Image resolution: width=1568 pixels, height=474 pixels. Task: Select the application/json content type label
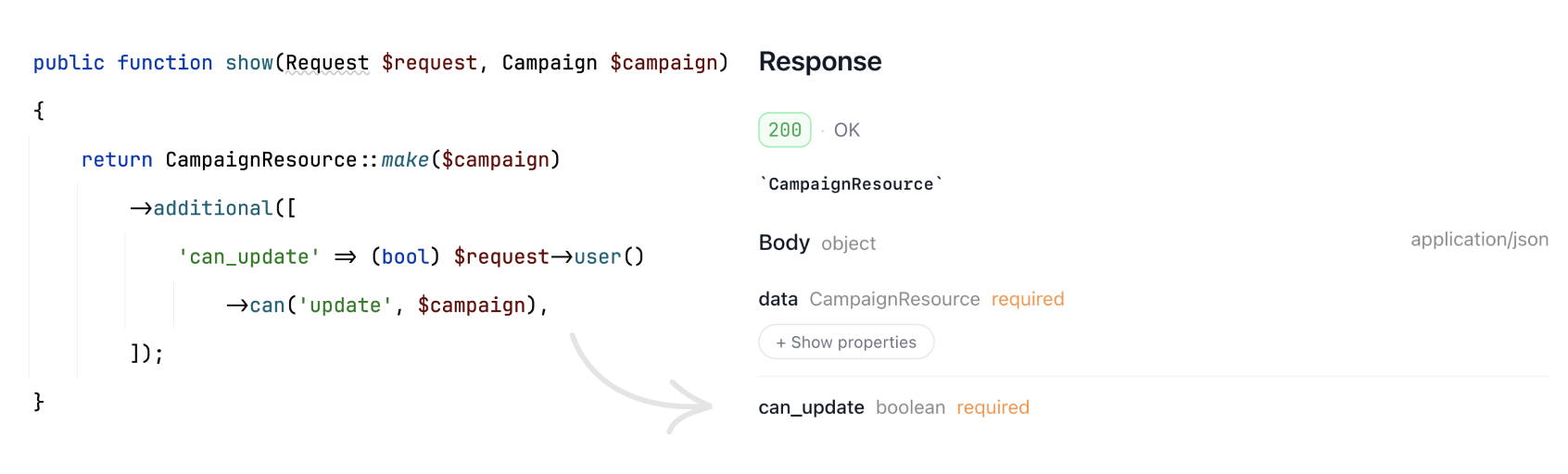tap(1479, 240)
